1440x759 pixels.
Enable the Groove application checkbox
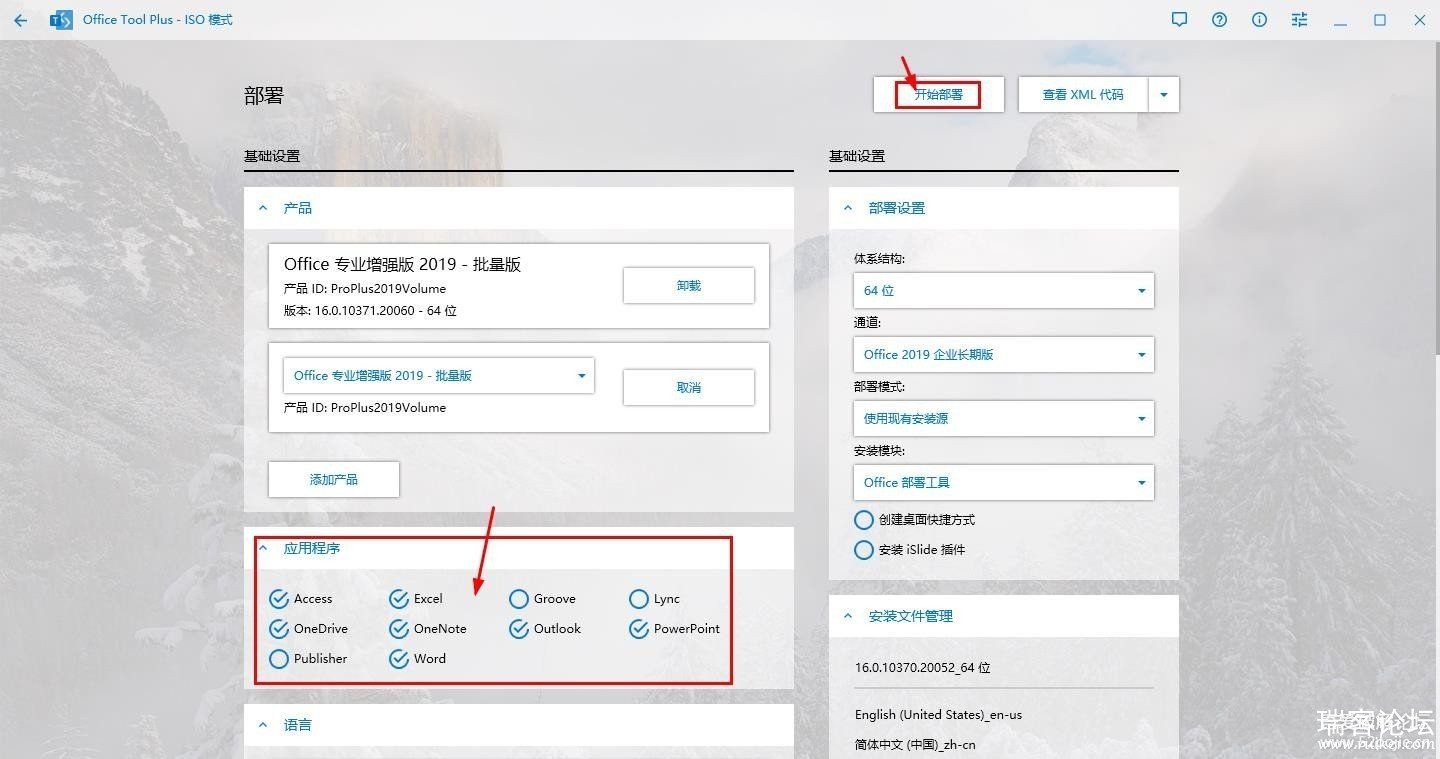point(518,599)
